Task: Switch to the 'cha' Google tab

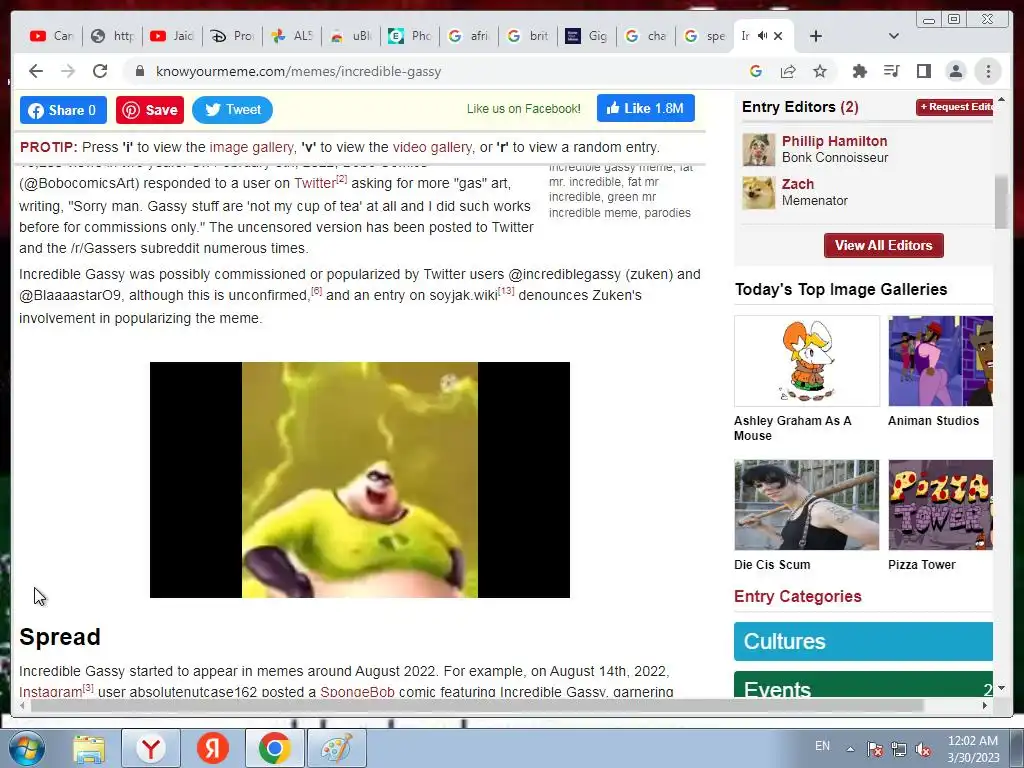Action: (x=646, y=36)
